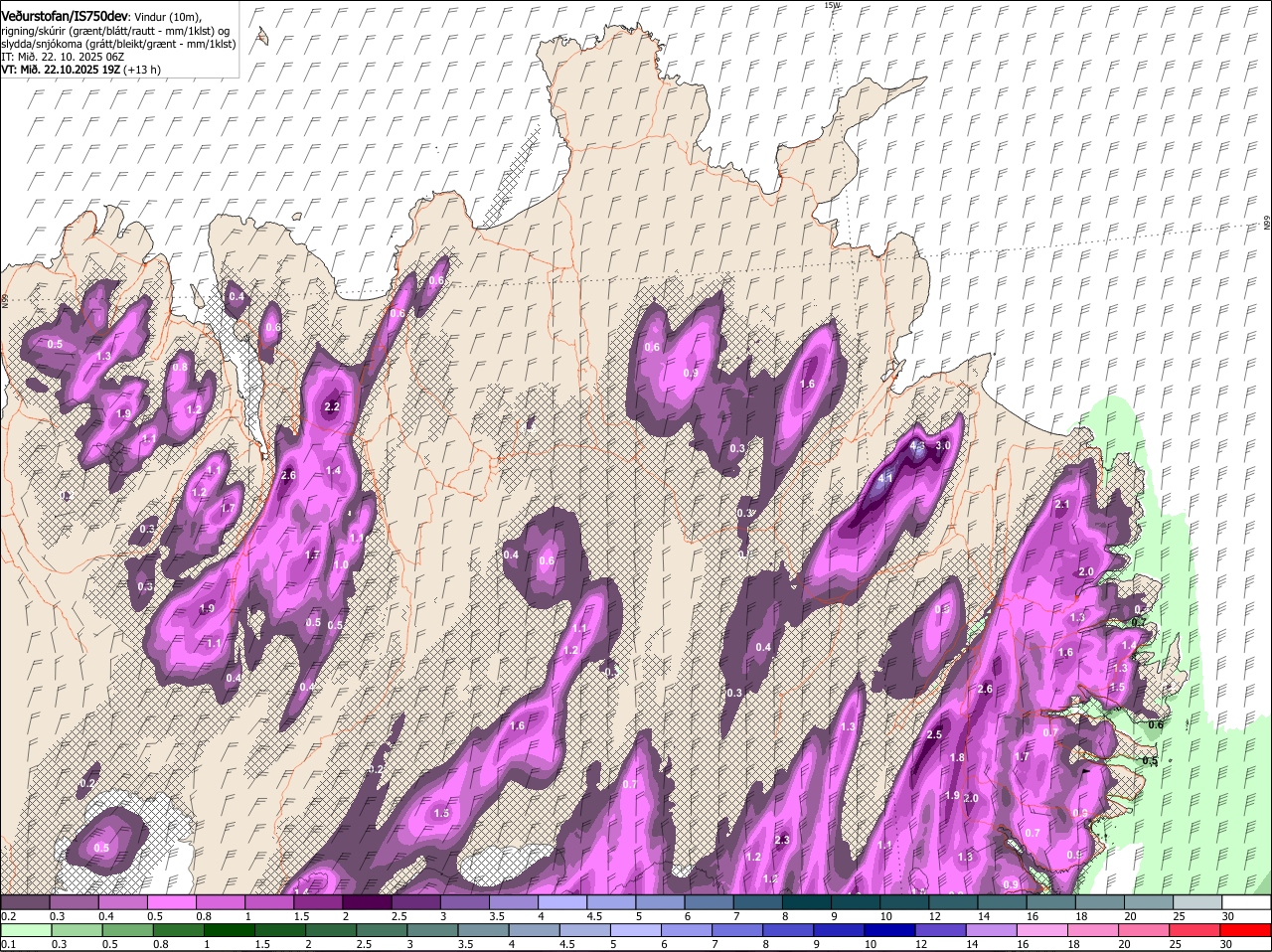
Task: Click the "1.8" precipitation value on the map
Action: click(957, 757)
